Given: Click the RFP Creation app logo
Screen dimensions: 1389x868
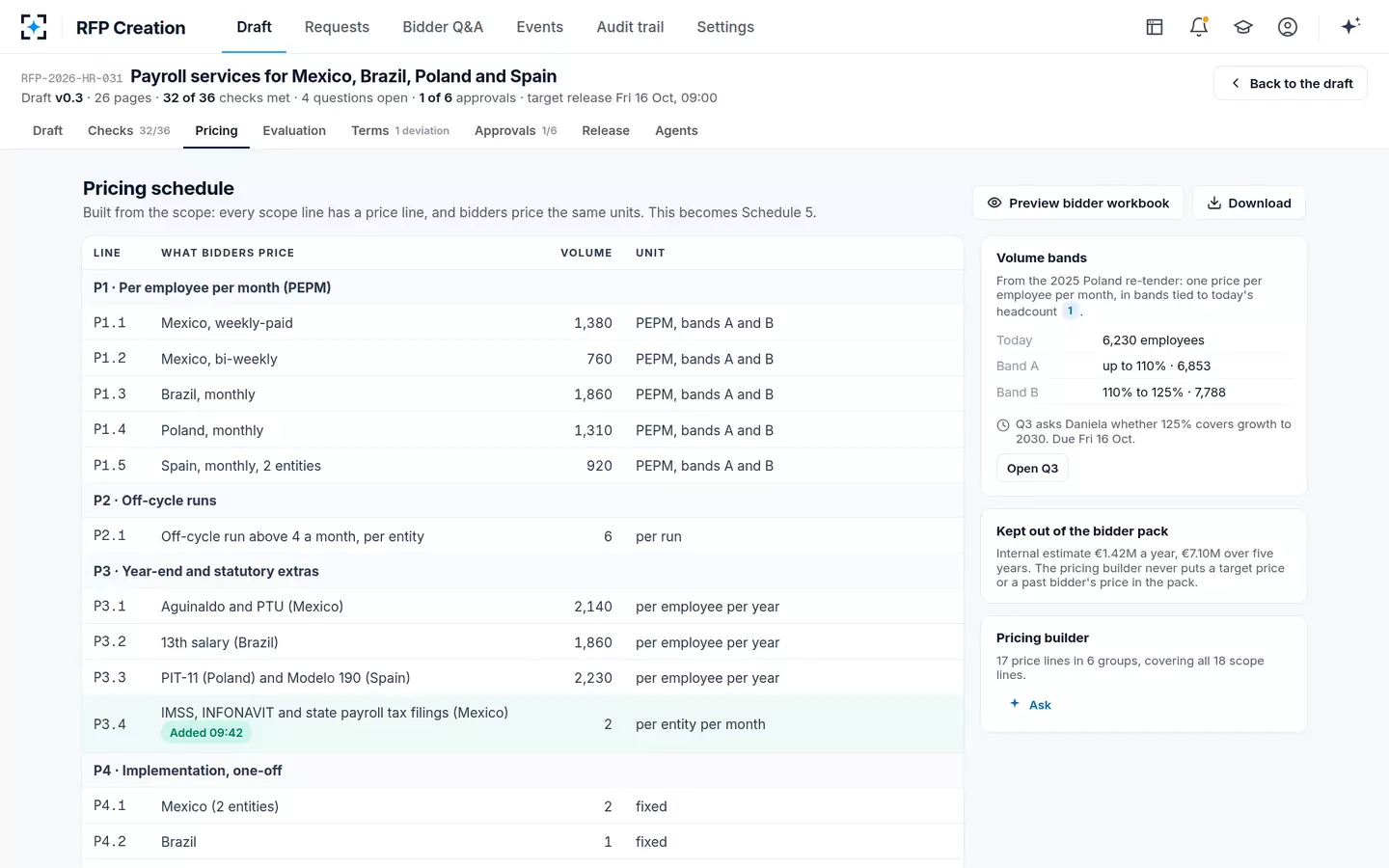Looking at the screenshot, I should tap(34, 27).
